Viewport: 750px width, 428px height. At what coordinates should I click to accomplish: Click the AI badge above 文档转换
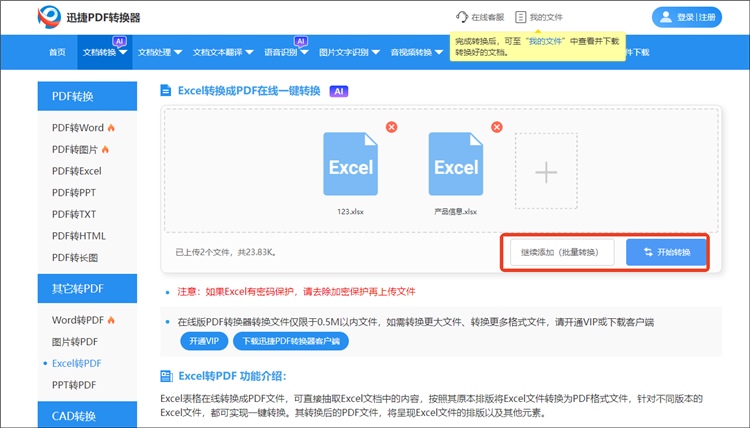120,42
